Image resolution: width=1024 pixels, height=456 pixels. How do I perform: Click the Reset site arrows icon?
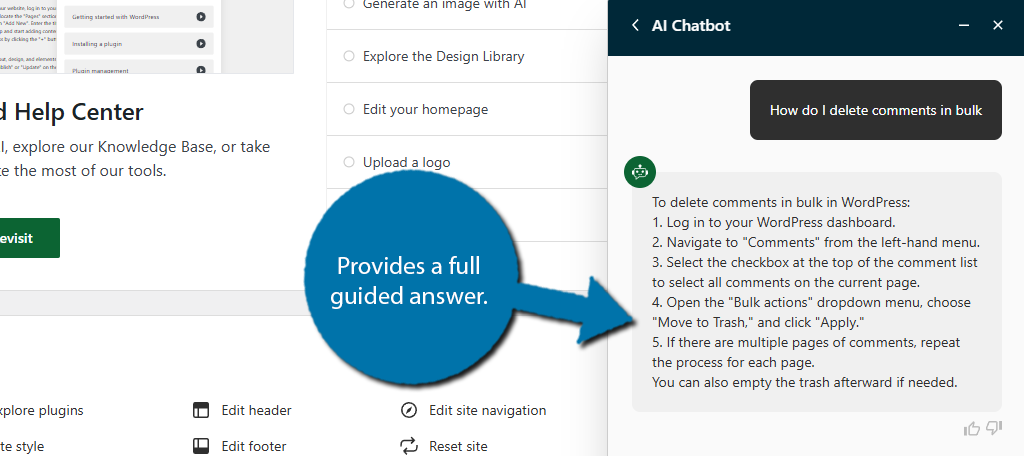(409, 446)
